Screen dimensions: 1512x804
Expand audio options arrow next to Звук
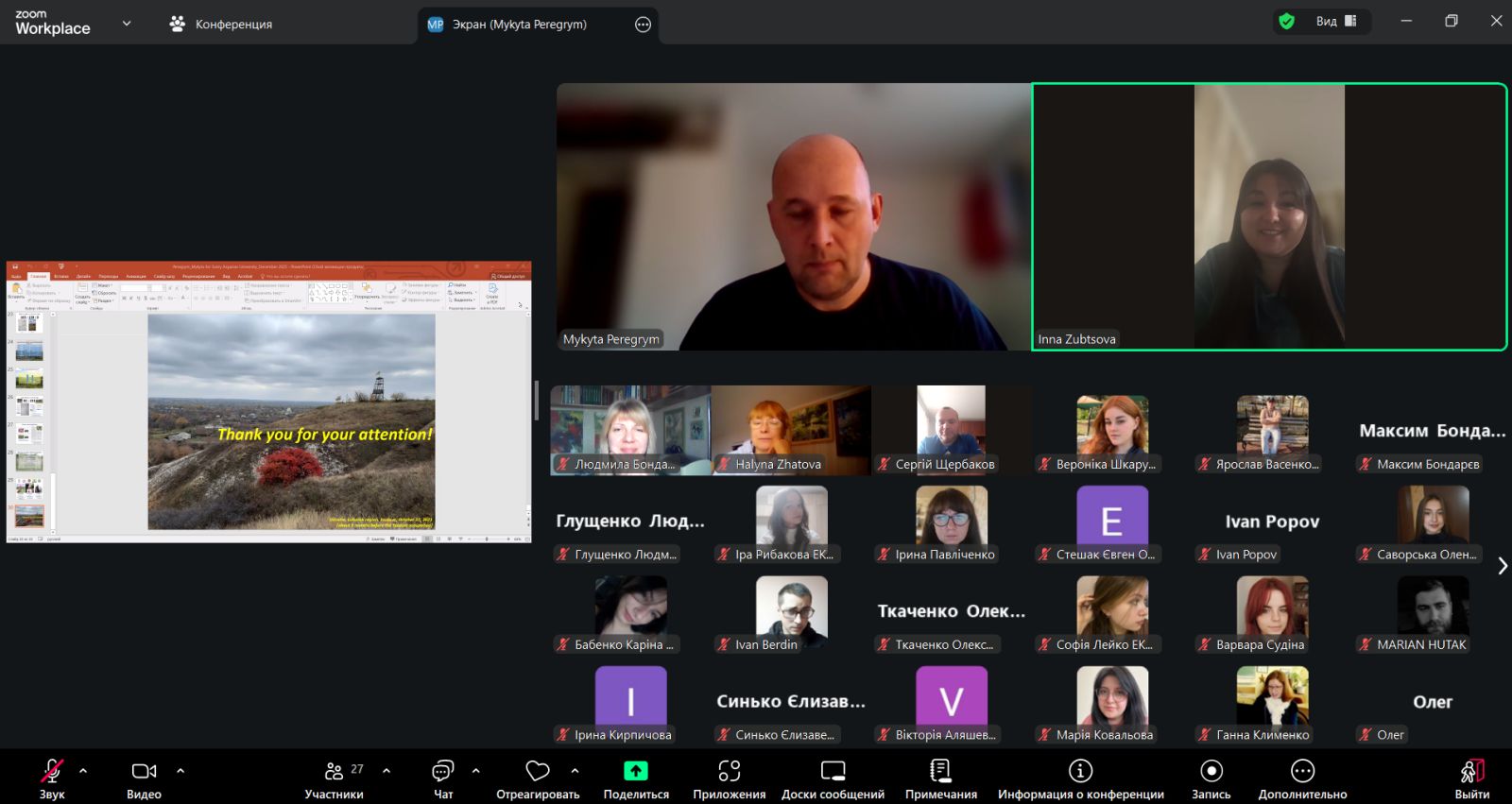(83, 771)
